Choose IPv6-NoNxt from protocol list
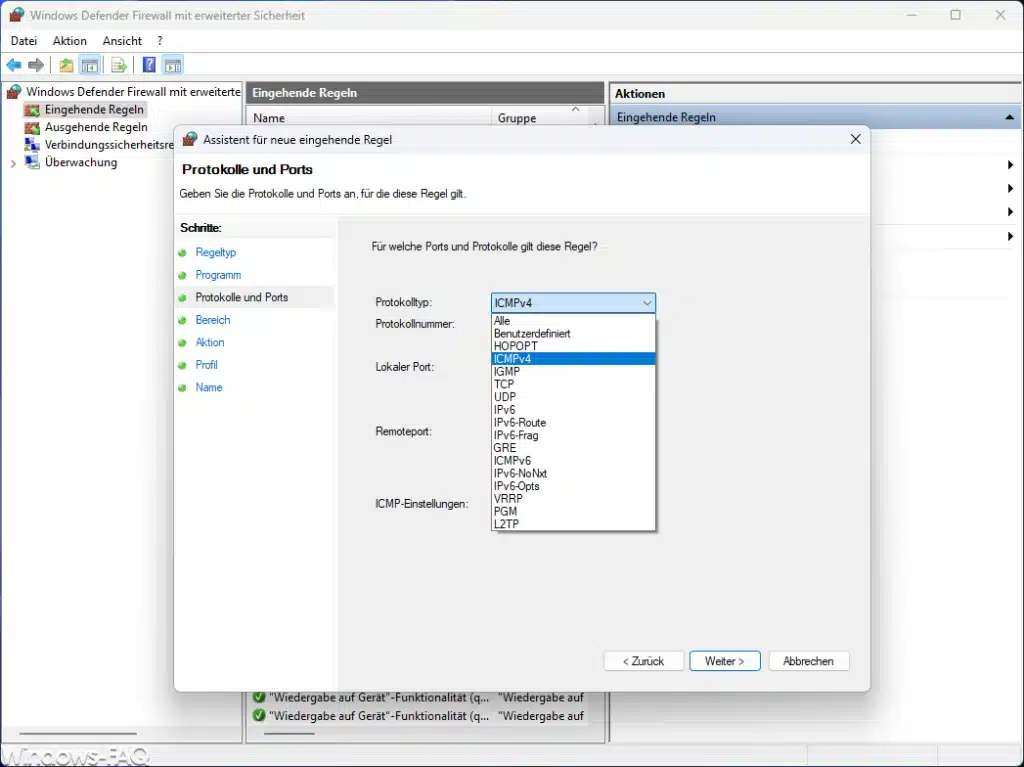This screenshot has height=767, width=1024. (x=573, y=473)
